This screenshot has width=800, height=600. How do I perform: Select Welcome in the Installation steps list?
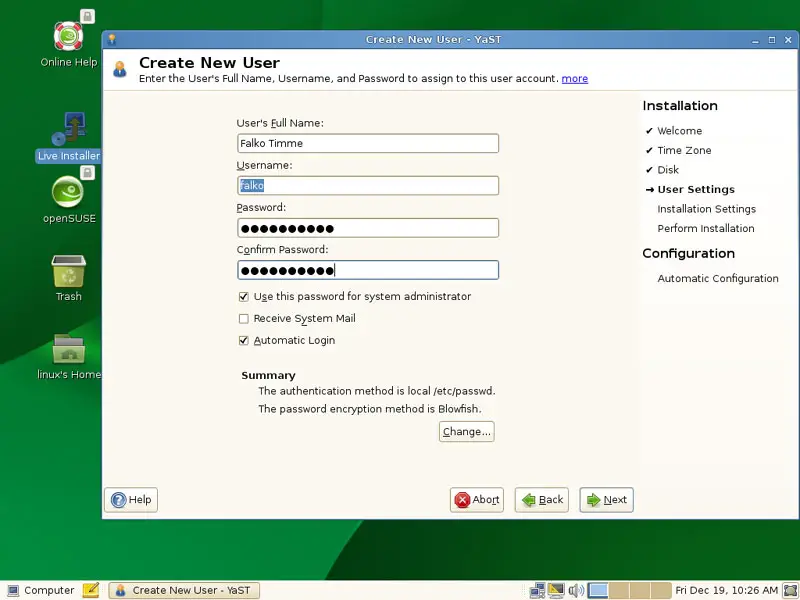(680, 131)
